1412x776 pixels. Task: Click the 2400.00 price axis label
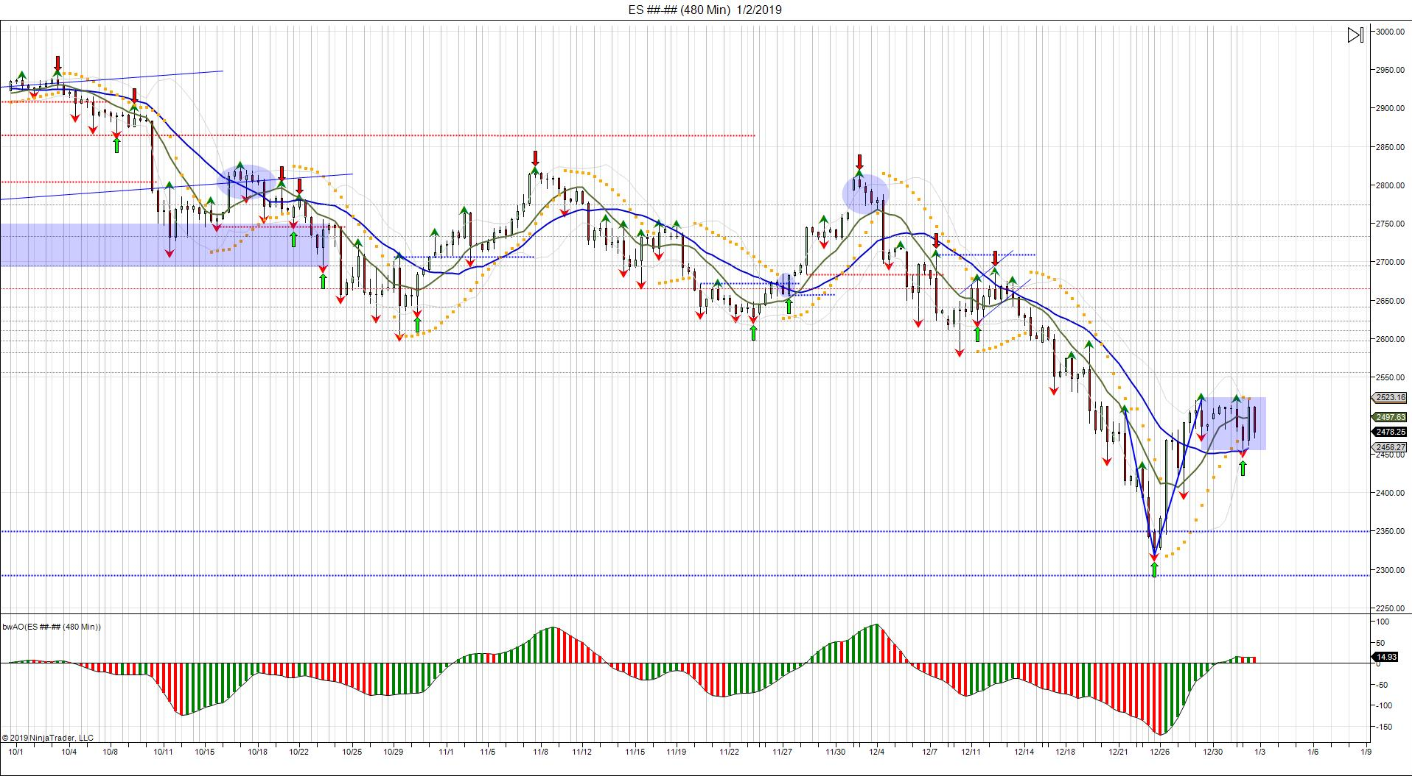coord(1392,493)
